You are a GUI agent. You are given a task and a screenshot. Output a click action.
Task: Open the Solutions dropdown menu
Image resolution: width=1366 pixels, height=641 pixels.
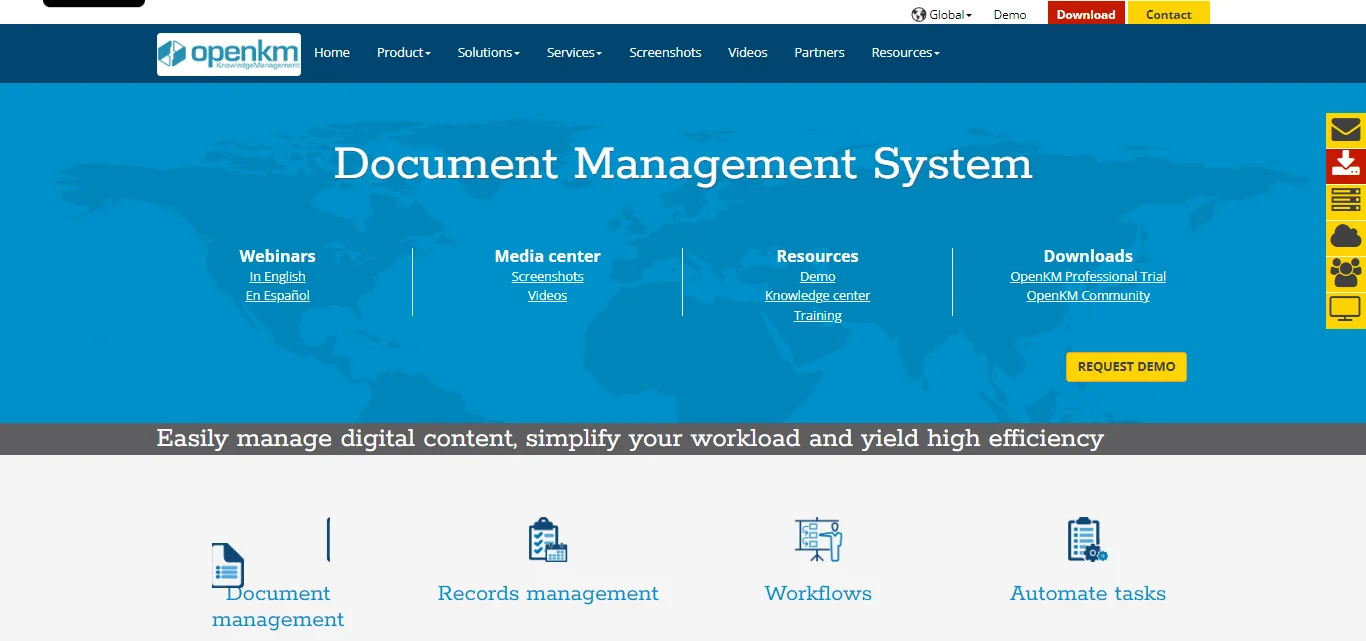489,53
